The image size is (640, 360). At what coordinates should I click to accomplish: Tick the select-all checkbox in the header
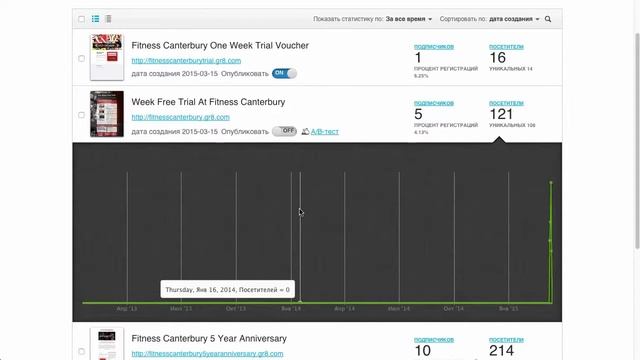coord(82,19)
